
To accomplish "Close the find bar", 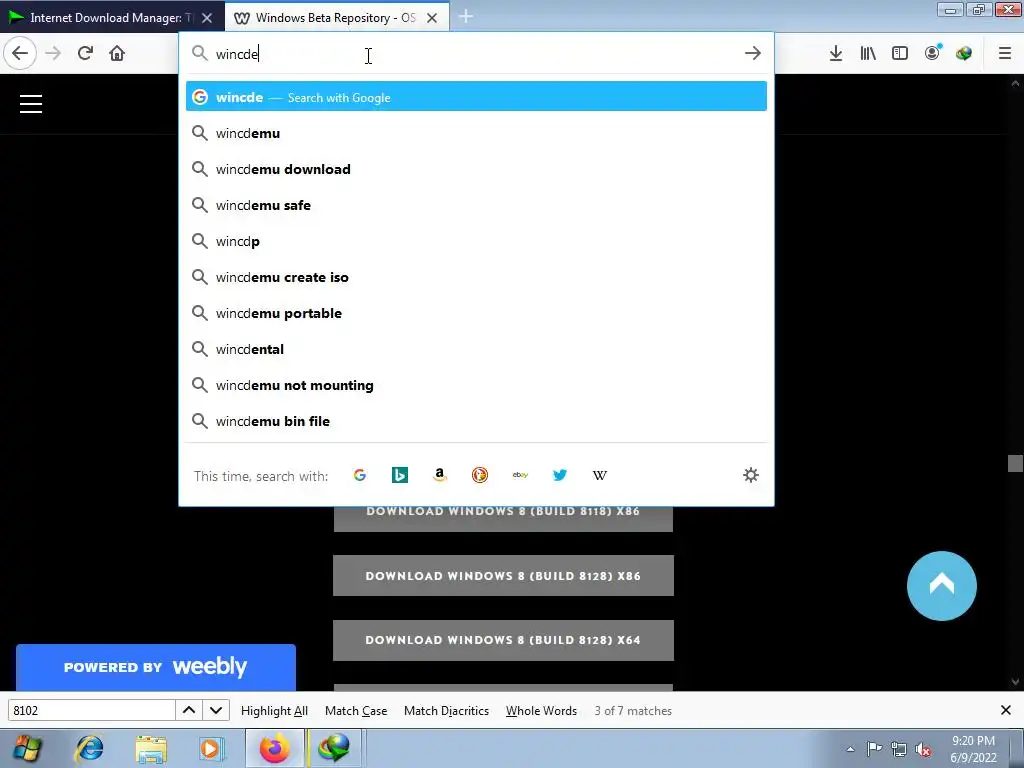I will [1006, 710].
